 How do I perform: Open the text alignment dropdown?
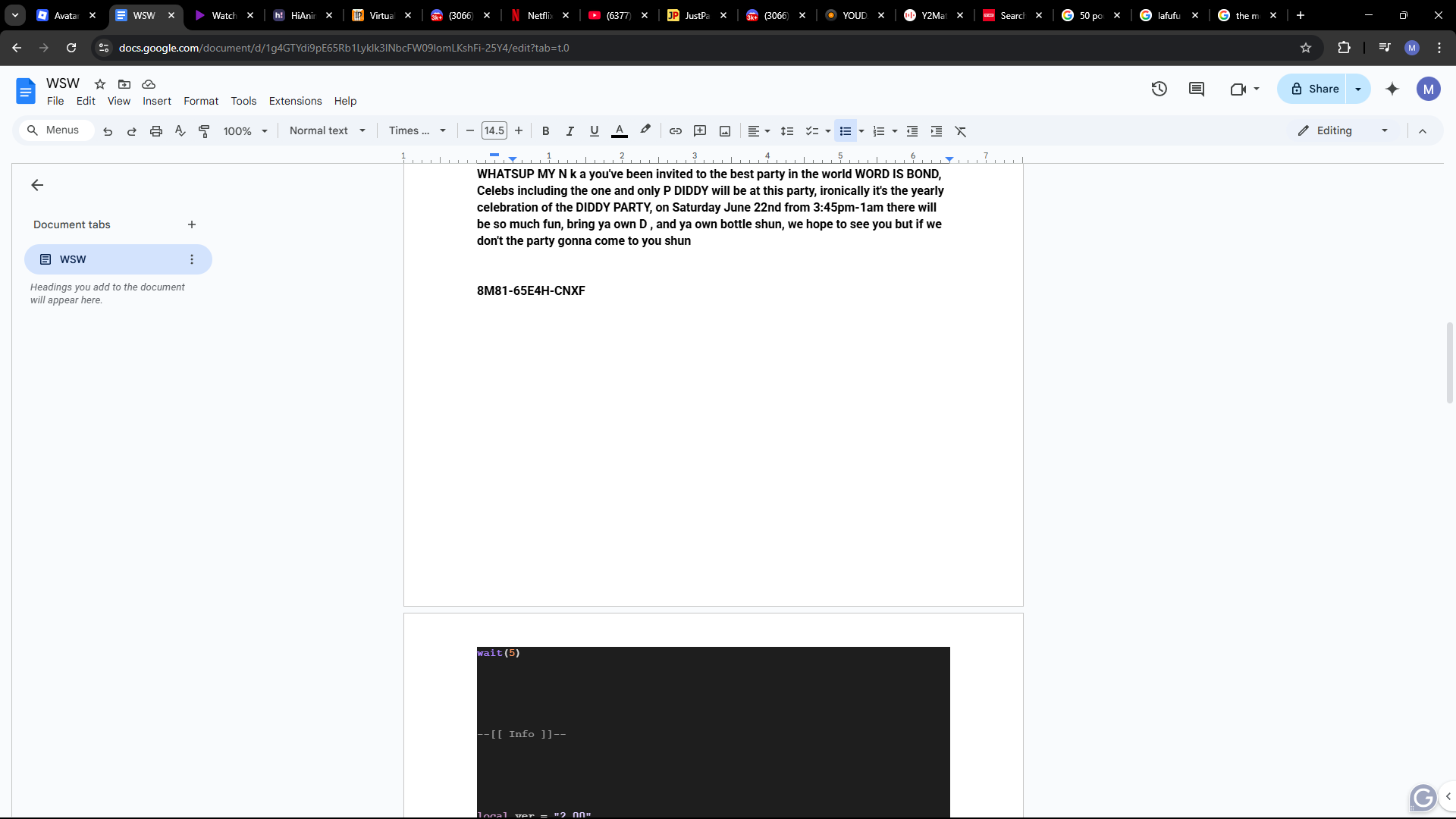point(759,131)
